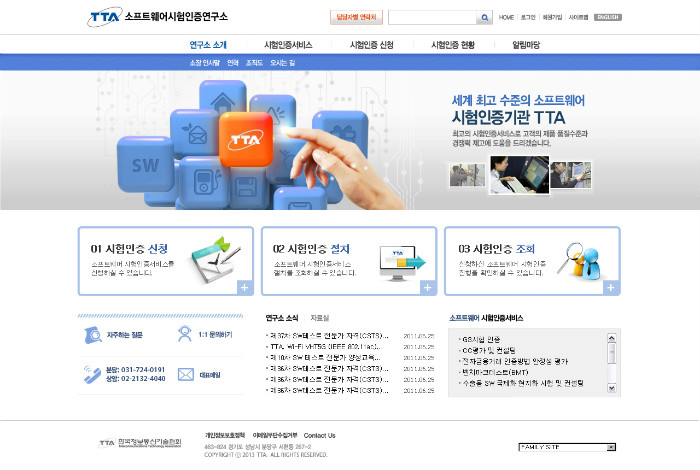Image resolution: width=700 pixels, height=470 pixels.
Task: Go to HOME link
Action: point(506,17)
